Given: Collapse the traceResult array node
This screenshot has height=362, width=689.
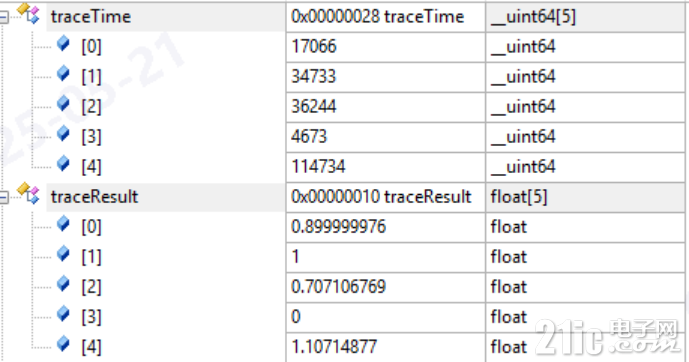Looking at the screenshot, I should (3, 197).
